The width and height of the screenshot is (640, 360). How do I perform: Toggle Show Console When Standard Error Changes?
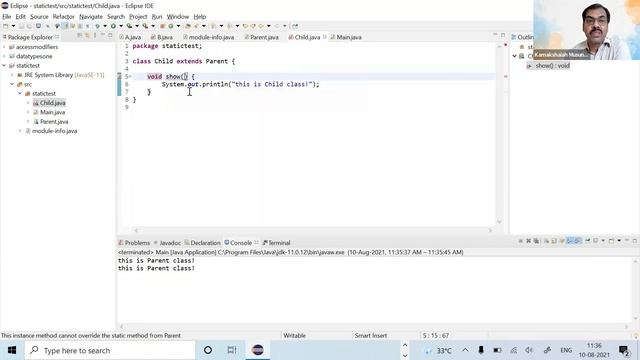[578, 241]
